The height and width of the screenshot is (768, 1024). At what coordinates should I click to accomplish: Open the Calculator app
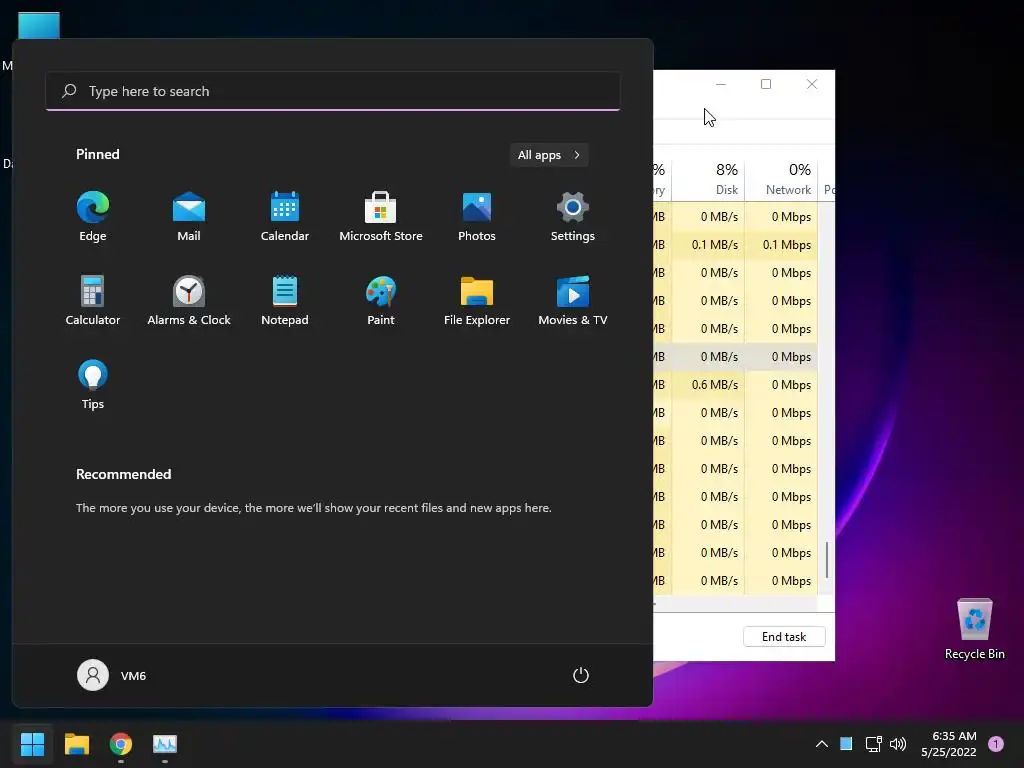click(x=93, y=301)
